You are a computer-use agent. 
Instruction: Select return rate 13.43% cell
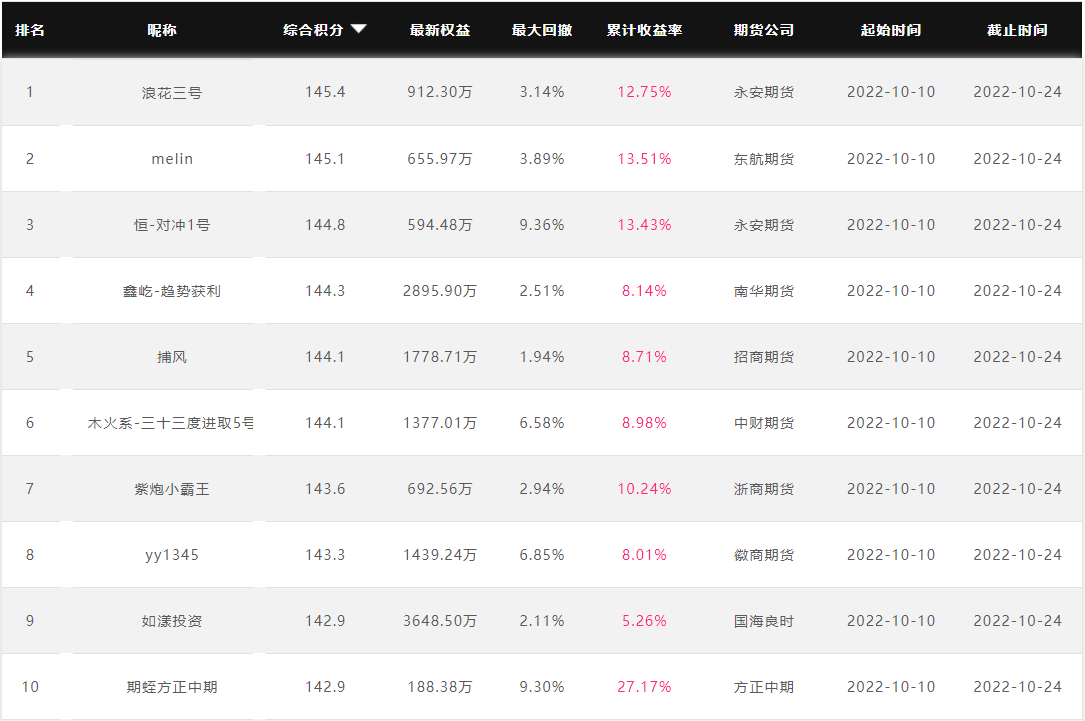[644, 225]
